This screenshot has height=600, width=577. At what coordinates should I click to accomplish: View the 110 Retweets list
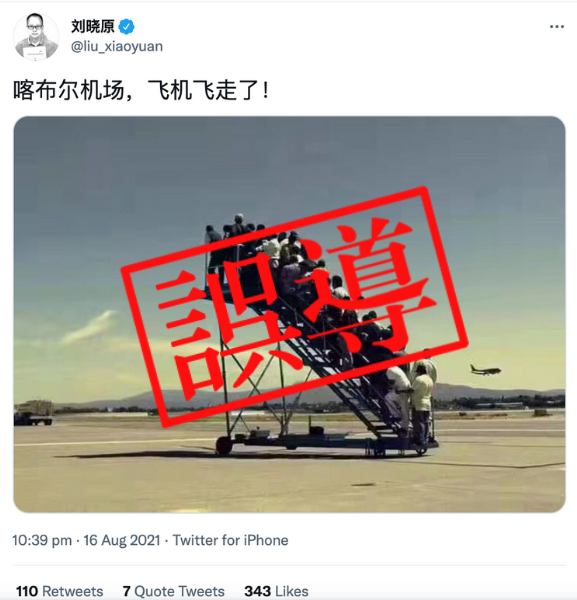60,591
